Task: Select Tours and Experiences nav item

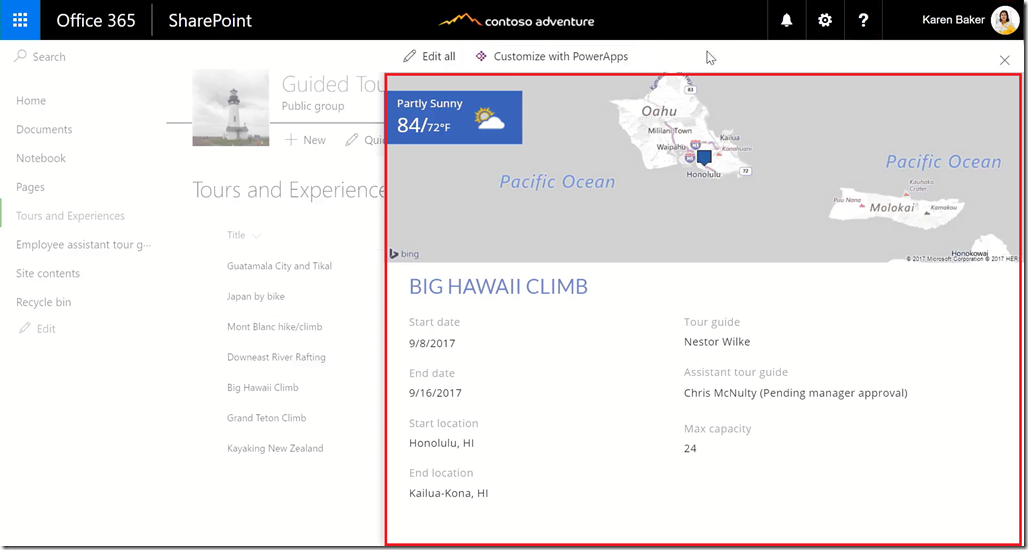Action: 70,216
